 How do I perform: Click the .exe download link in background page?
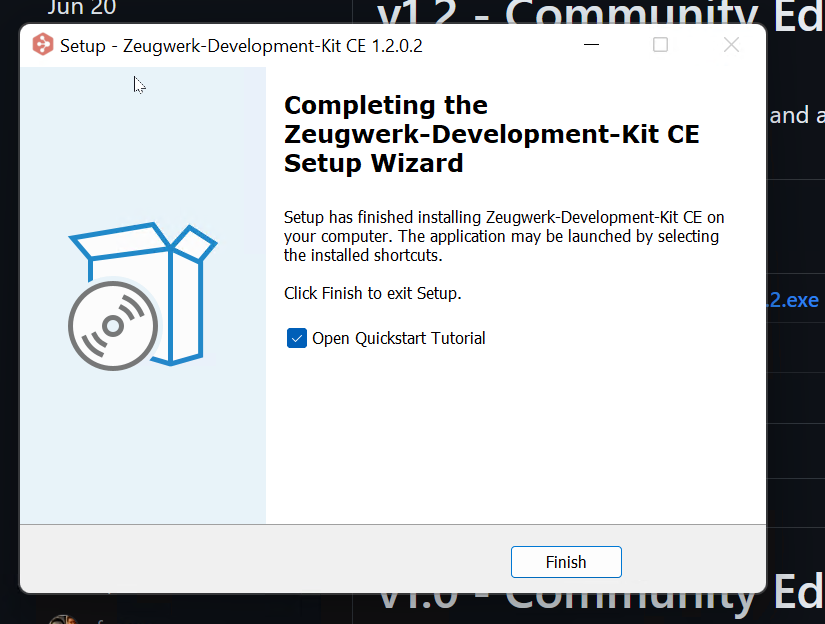pyautogui.click(x=794, y=300)
